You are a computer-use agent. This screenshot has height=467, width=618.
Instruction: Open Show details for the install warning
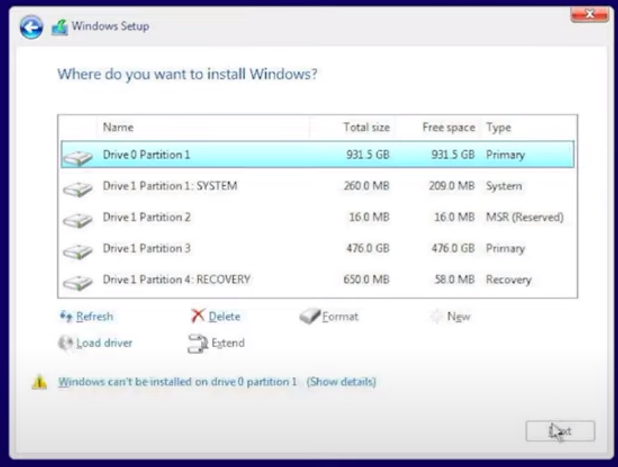click(341, 382)
